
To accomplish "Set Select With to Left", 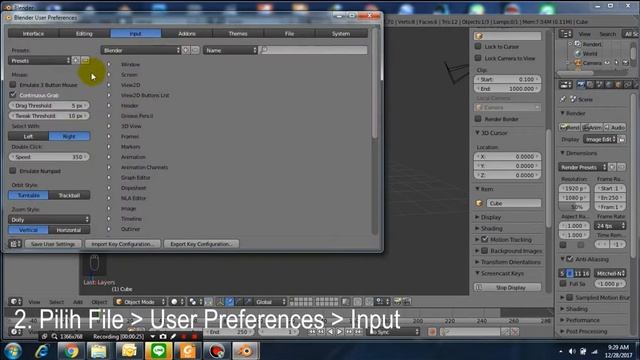I will click(28, 136).
